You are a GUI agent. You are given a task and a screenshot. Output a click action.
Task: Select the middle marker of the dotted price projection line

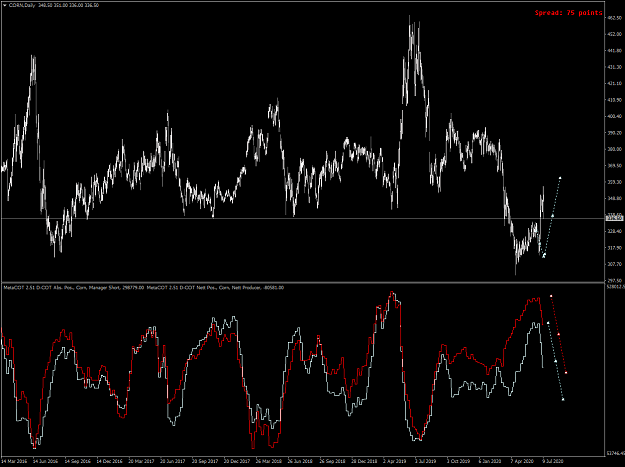552,216
